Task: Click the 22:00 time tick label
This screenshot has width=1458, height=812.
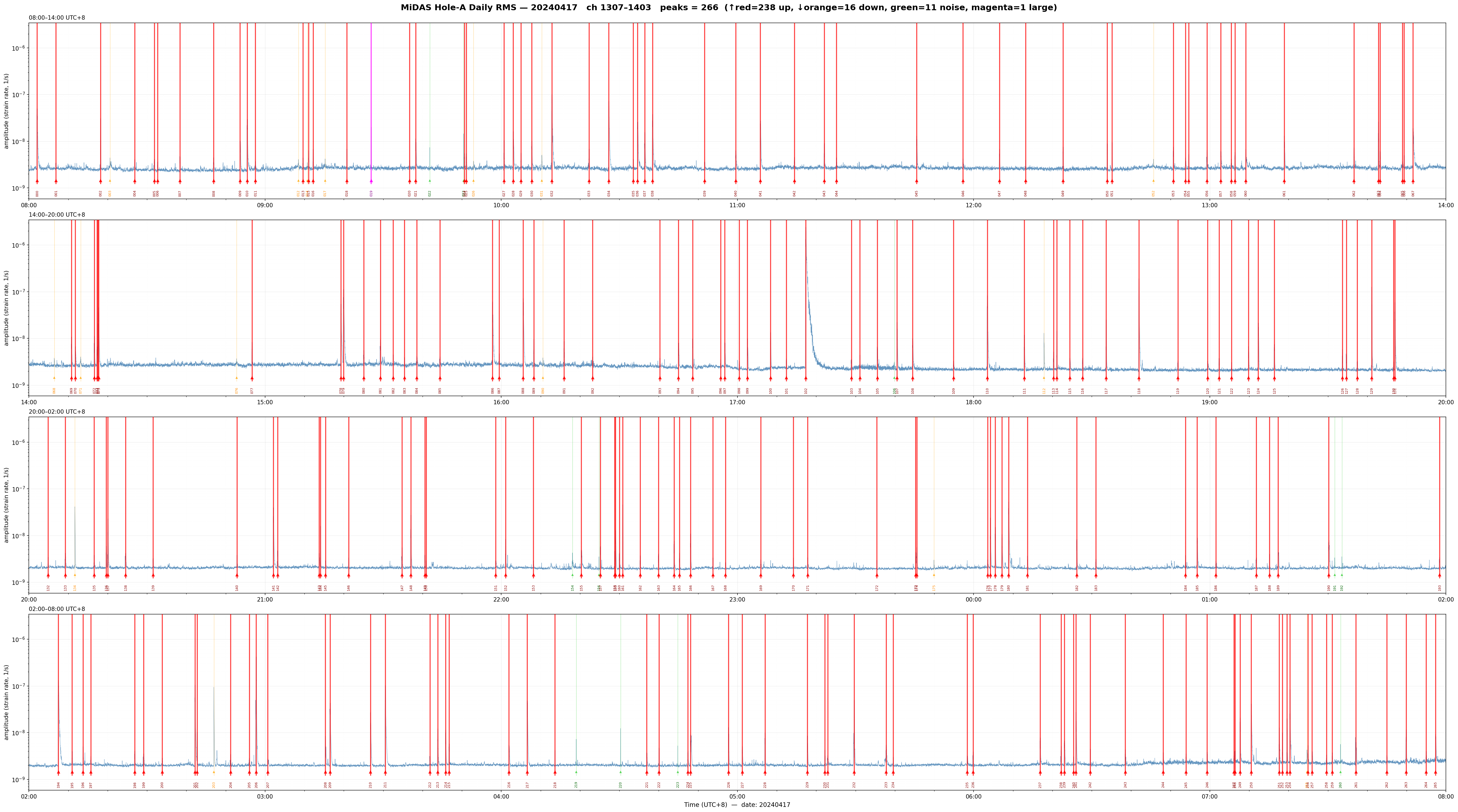Action: point(501,599)
